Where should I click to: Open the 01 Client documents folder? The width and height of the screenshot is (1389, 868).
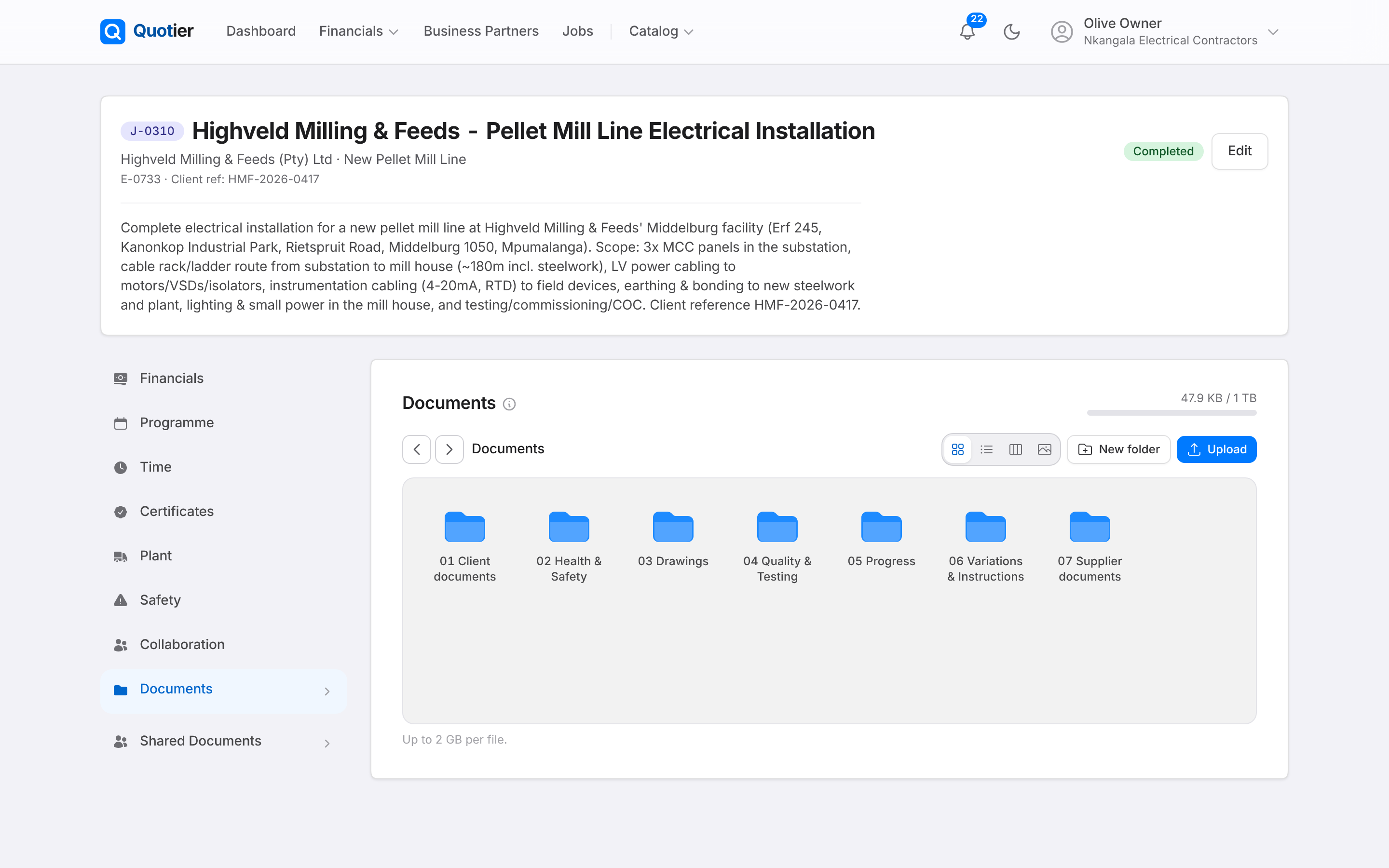point(465,547)
